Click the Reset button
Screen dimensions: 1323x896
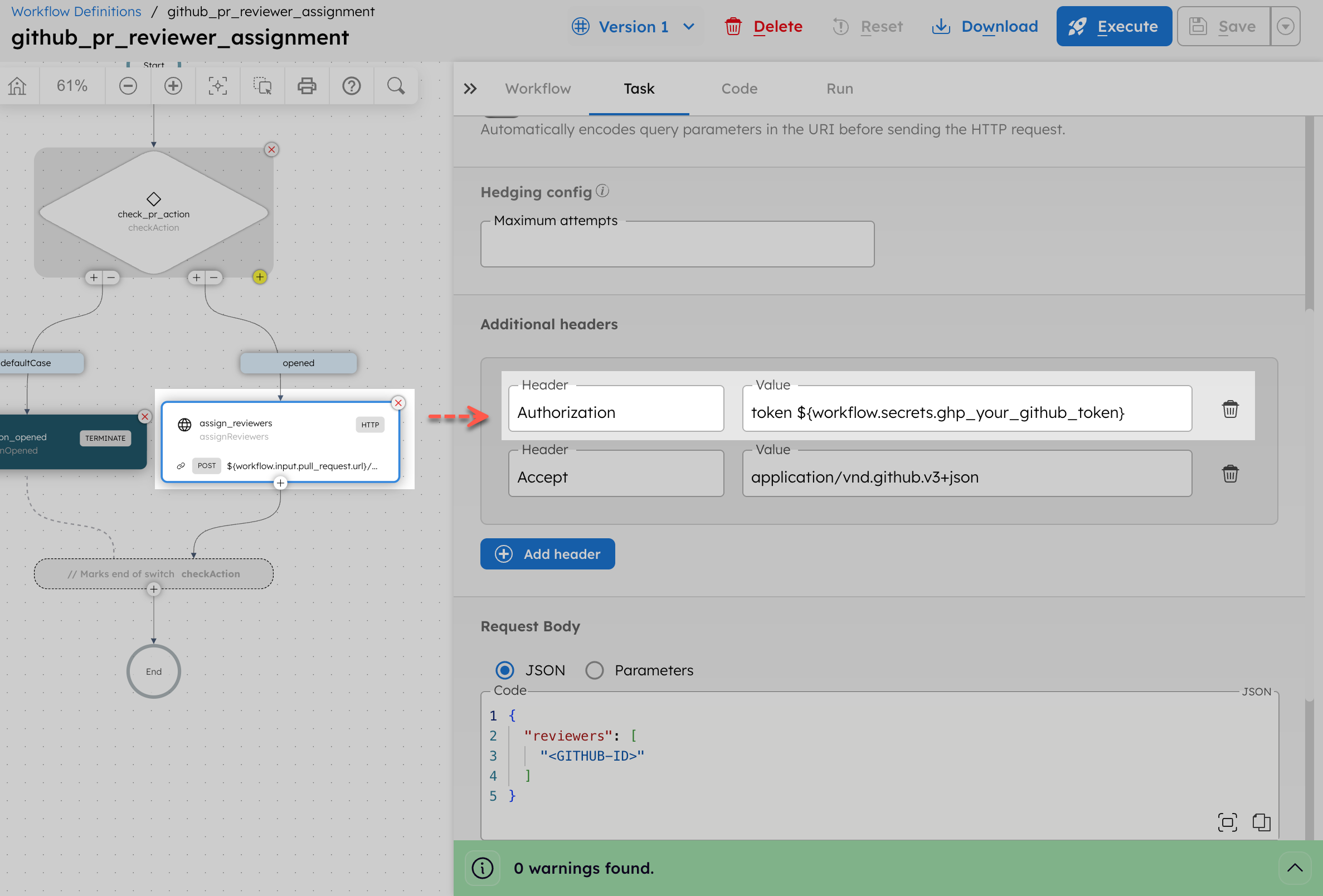(x=868, y=27)
